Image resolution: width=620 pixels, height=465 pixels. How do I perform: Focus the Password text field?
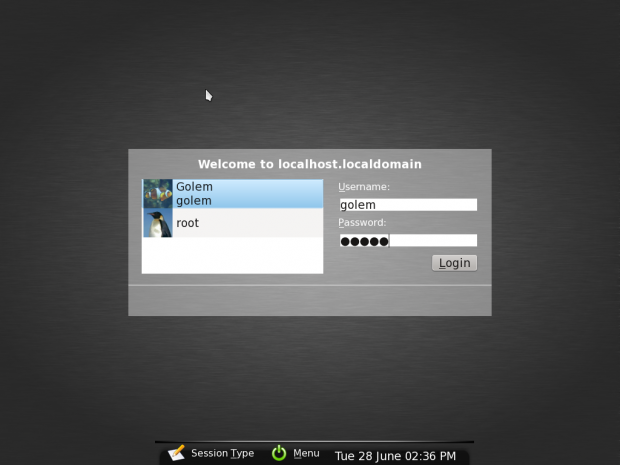click(432, 241)
